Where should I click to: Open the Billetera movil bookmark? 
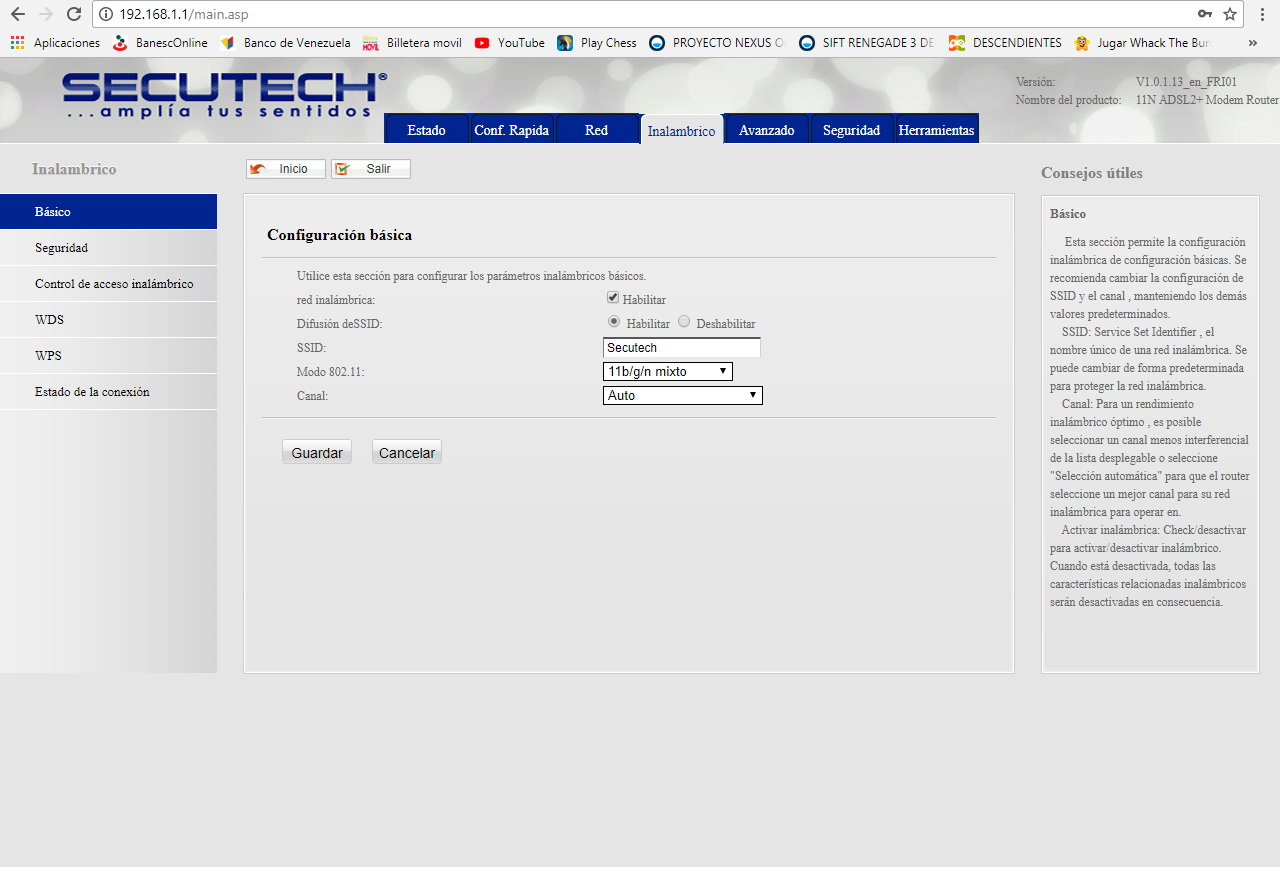(x=422, y=43)
